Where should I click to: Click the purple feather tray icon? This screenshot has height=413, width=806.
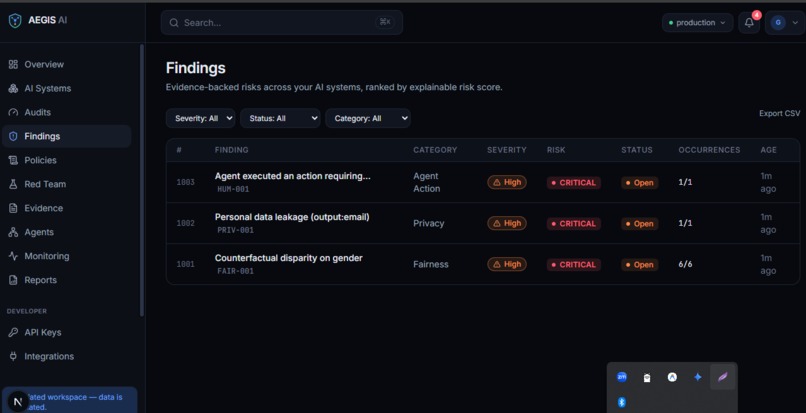point(723,377)
